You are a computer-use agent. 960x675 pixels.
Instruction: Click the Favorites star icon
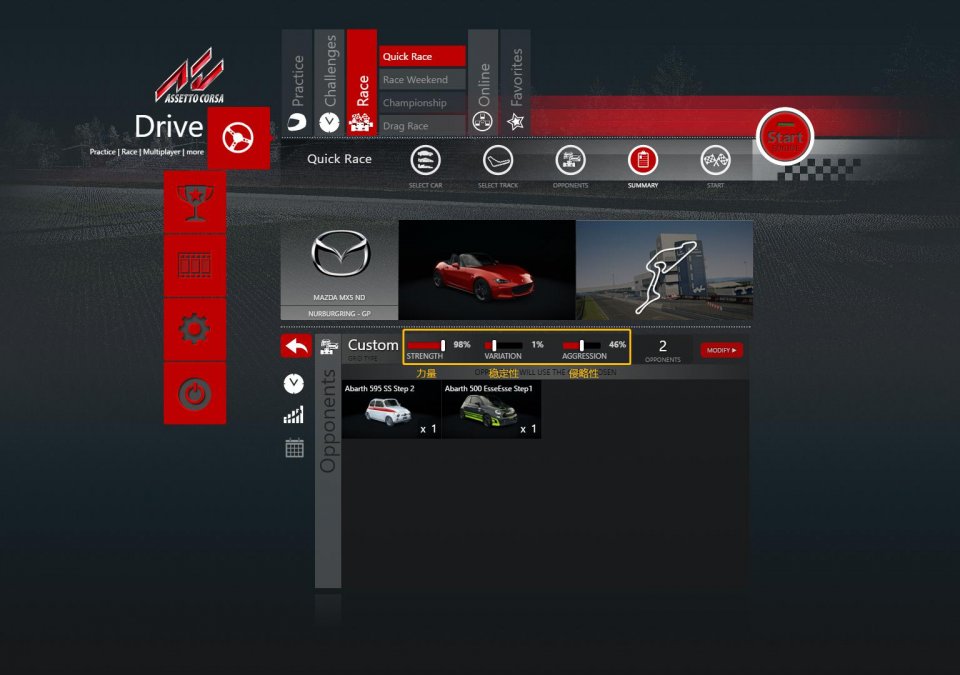516,122
